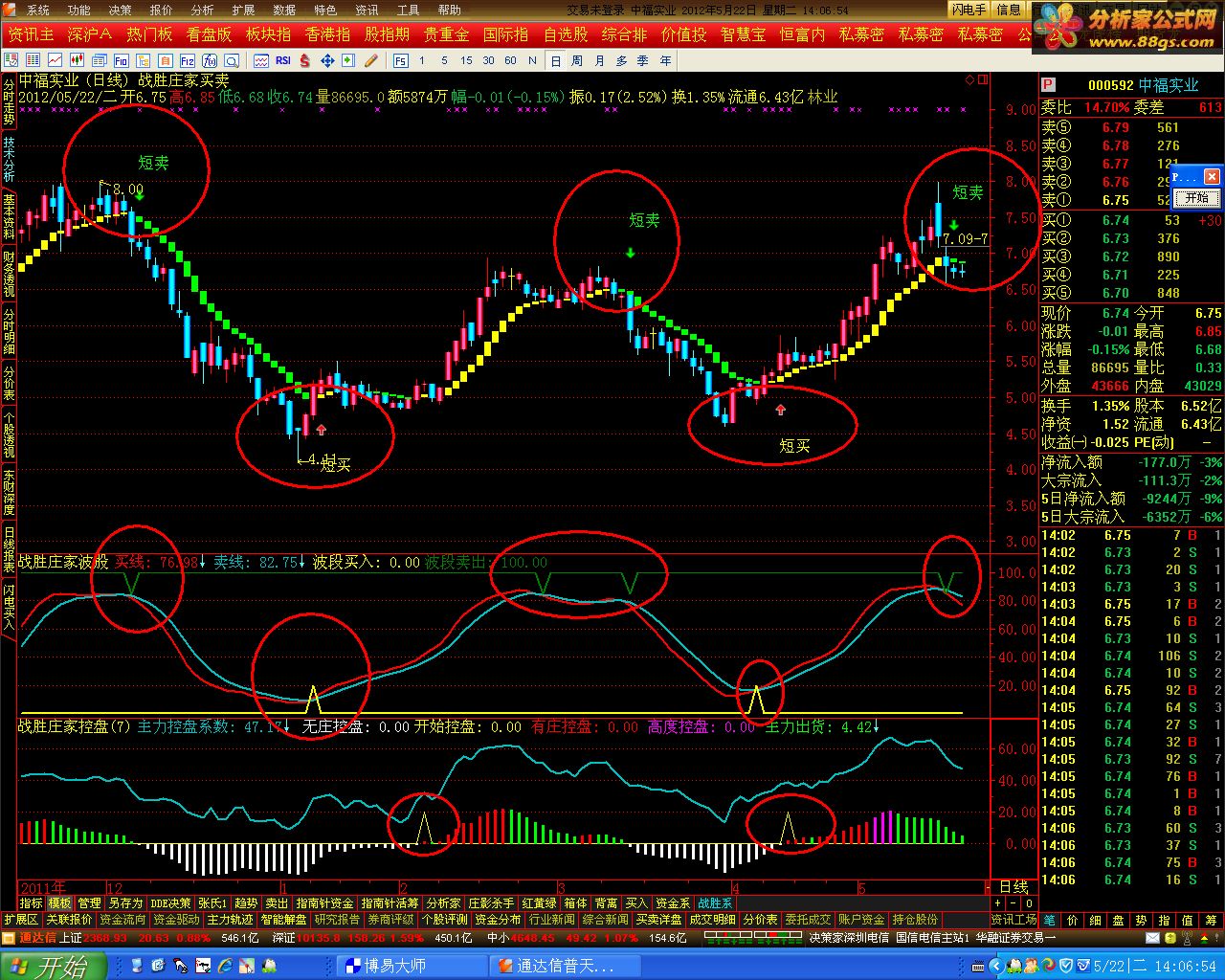Screen dimensions: 1225x980
Task: Switch to the 香港指 tab
Action: point(327,34)
